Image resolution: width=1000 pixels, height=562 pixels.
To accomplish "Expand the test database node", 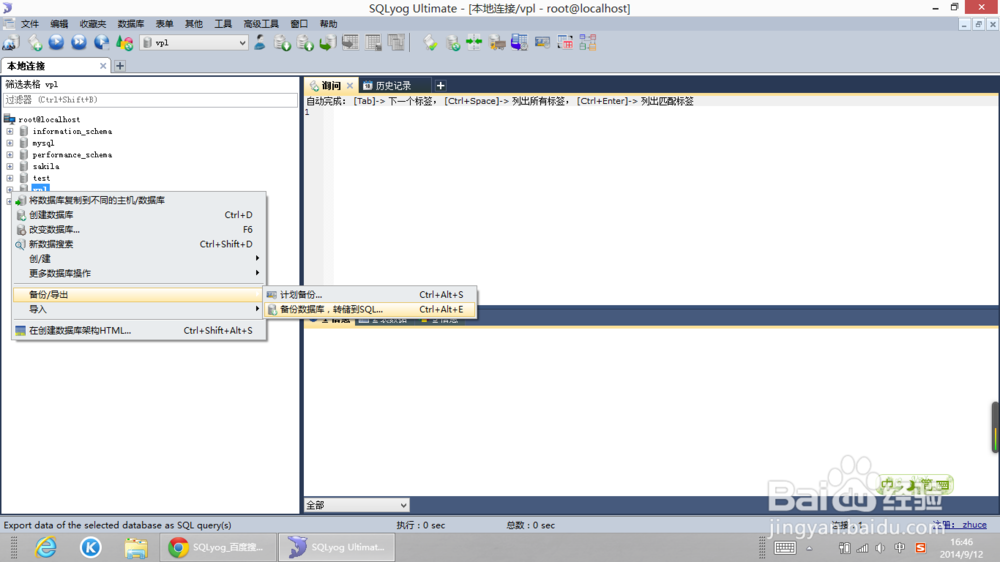I will point(10,178).
